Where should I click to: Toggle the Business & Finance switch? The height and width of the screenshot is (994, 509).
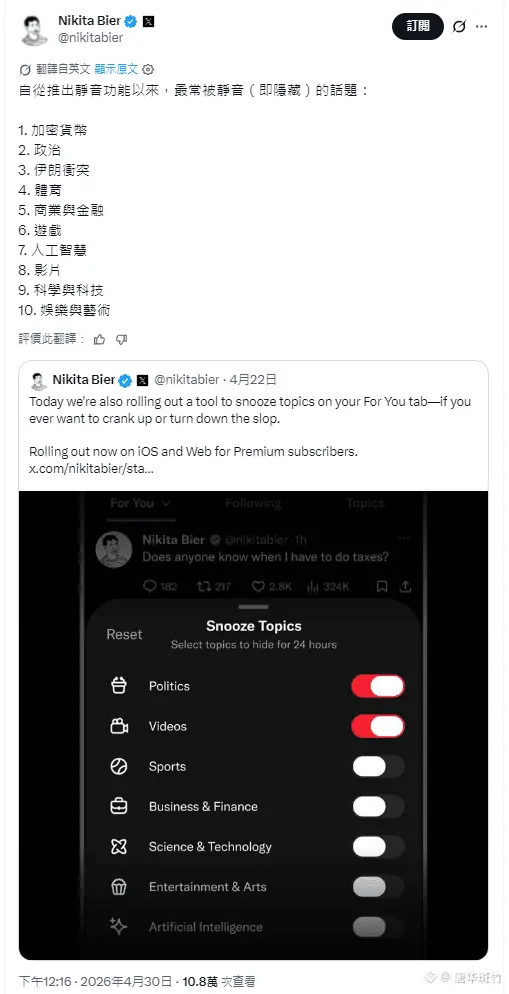(378, 806)
